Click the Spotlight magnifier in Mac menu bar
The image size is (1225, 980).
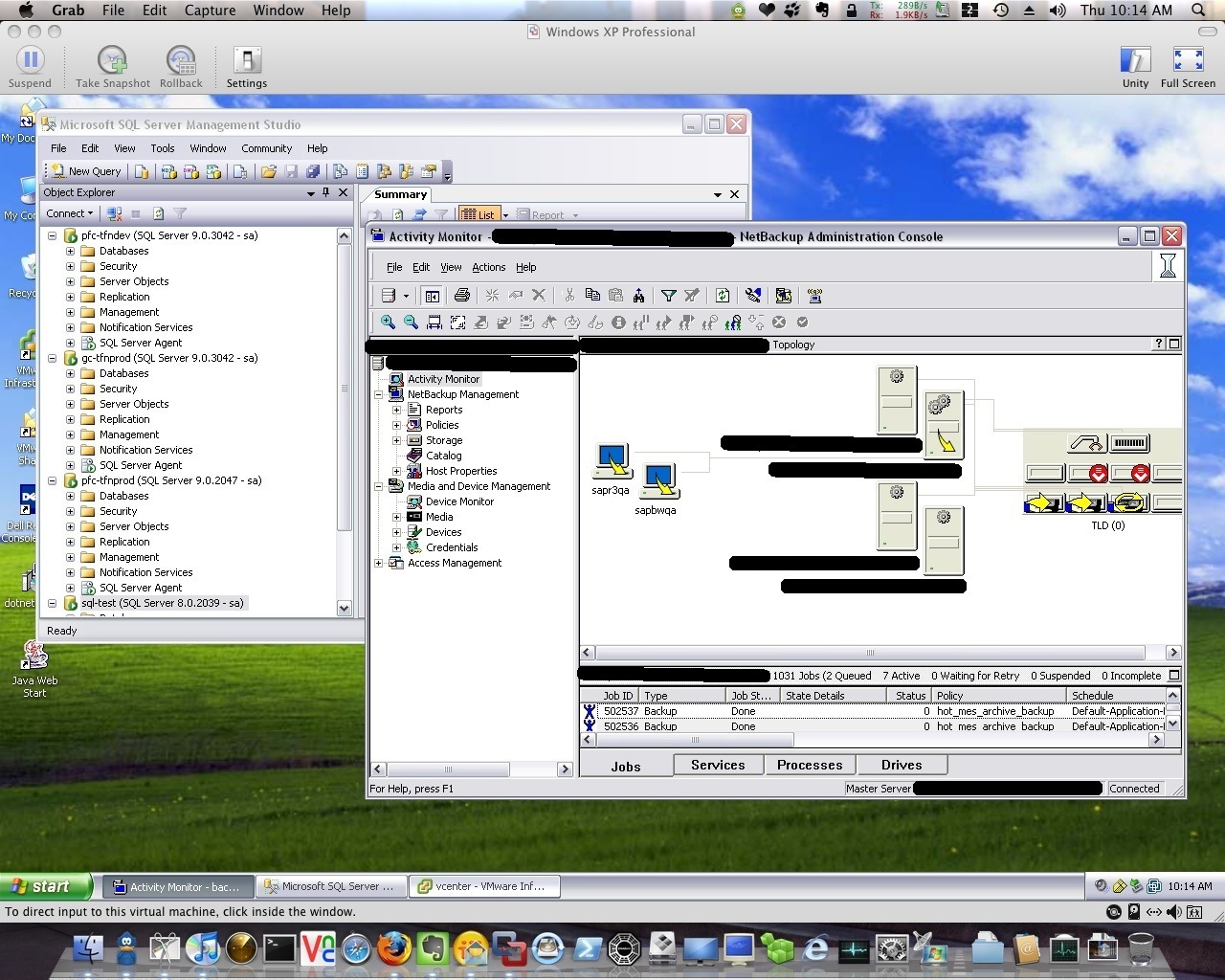tap(1198, 11)
